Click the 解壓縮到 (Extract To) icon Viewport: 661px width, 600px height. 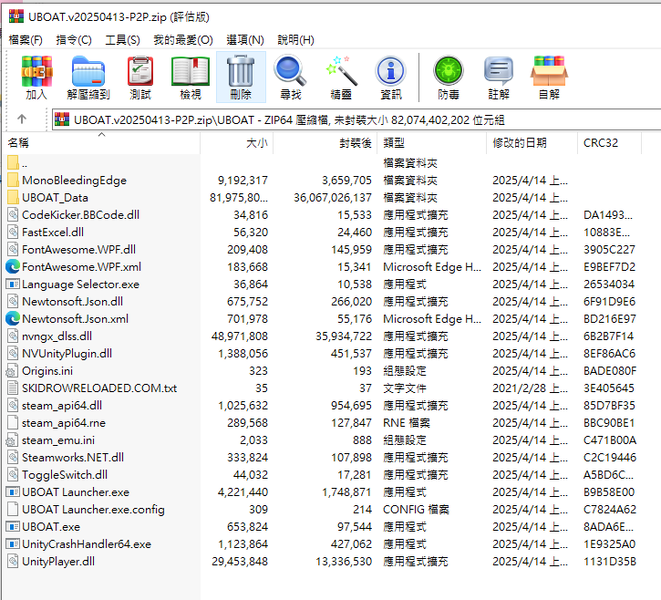(x=88, y=77)
